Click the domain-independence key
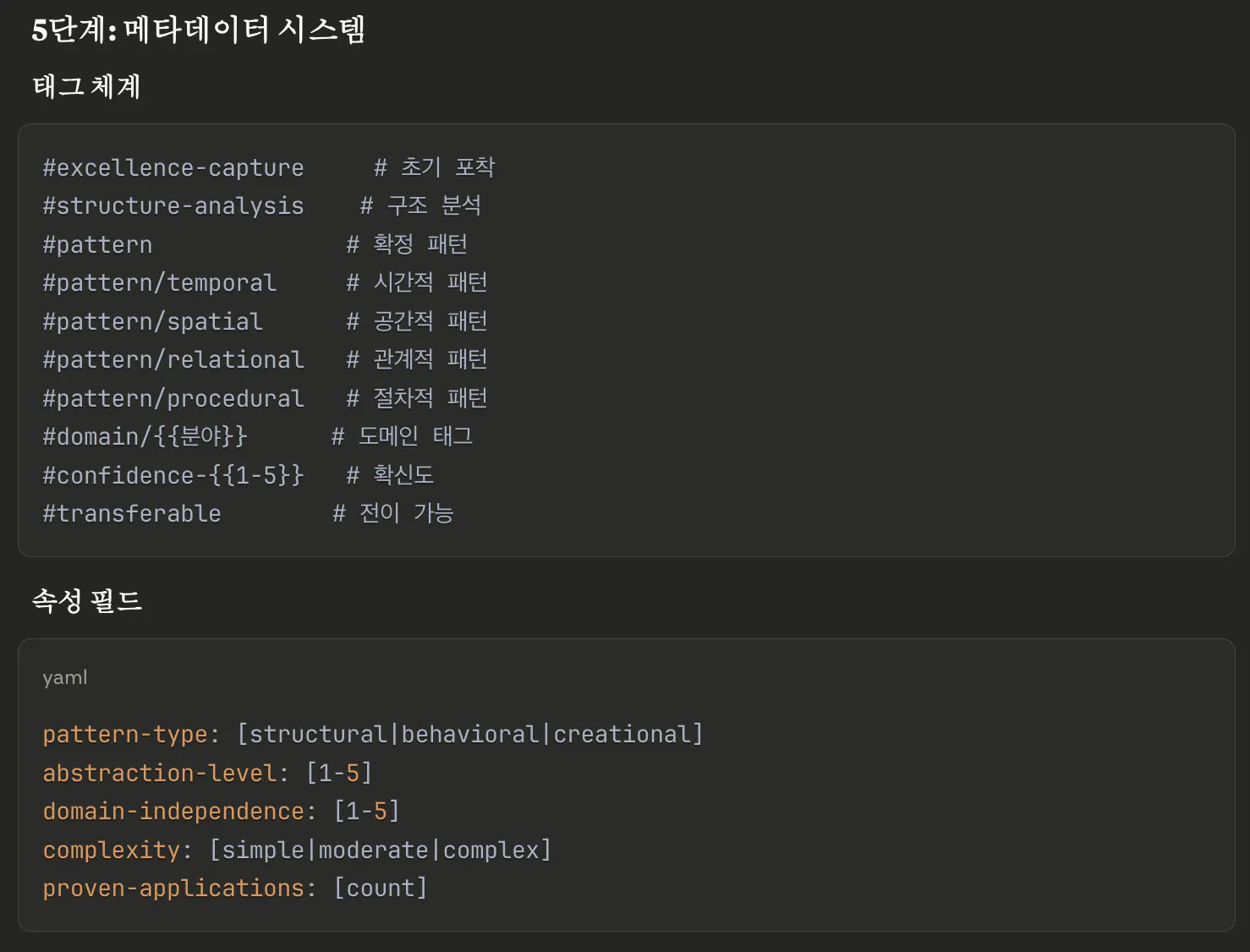This screenshot has height=952, width=1250. (173, 812)
